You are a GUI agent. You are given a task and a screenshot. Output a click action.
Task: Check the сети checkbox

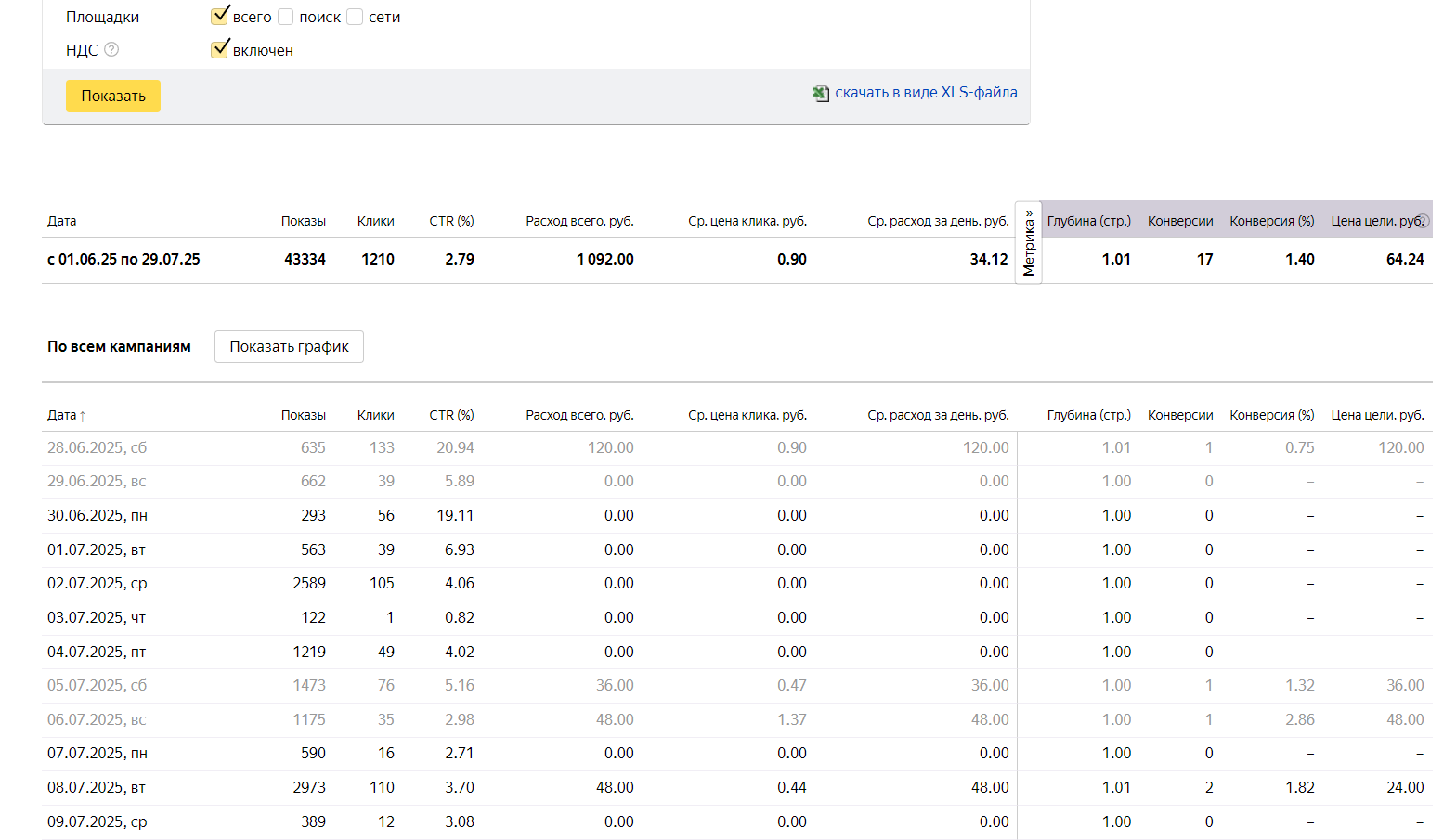pos(355,17)
